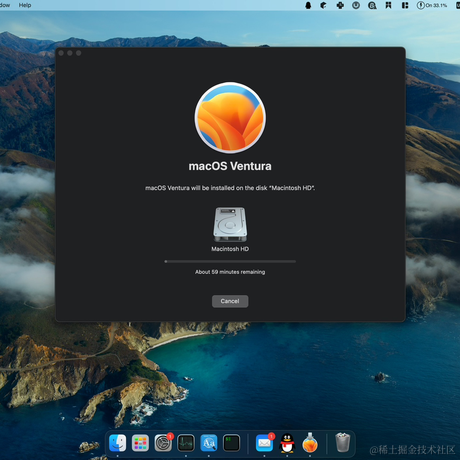The height and width of the screenshot is (460, 460).
Task: Open the Dictionary app in Dock
Action: (x=209, y=443)
